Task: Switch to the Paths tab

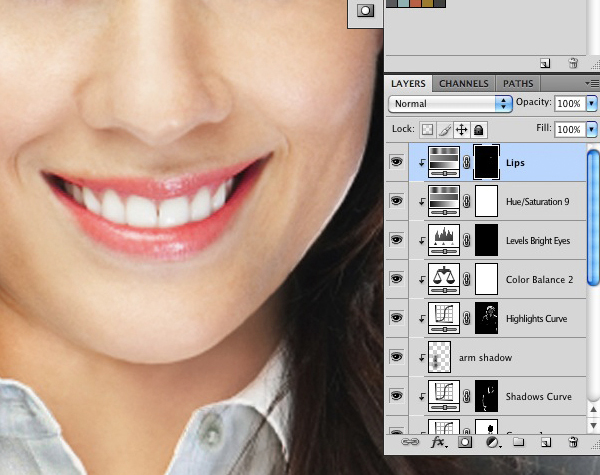Action: pyautogui.click(x=517, y=84)
